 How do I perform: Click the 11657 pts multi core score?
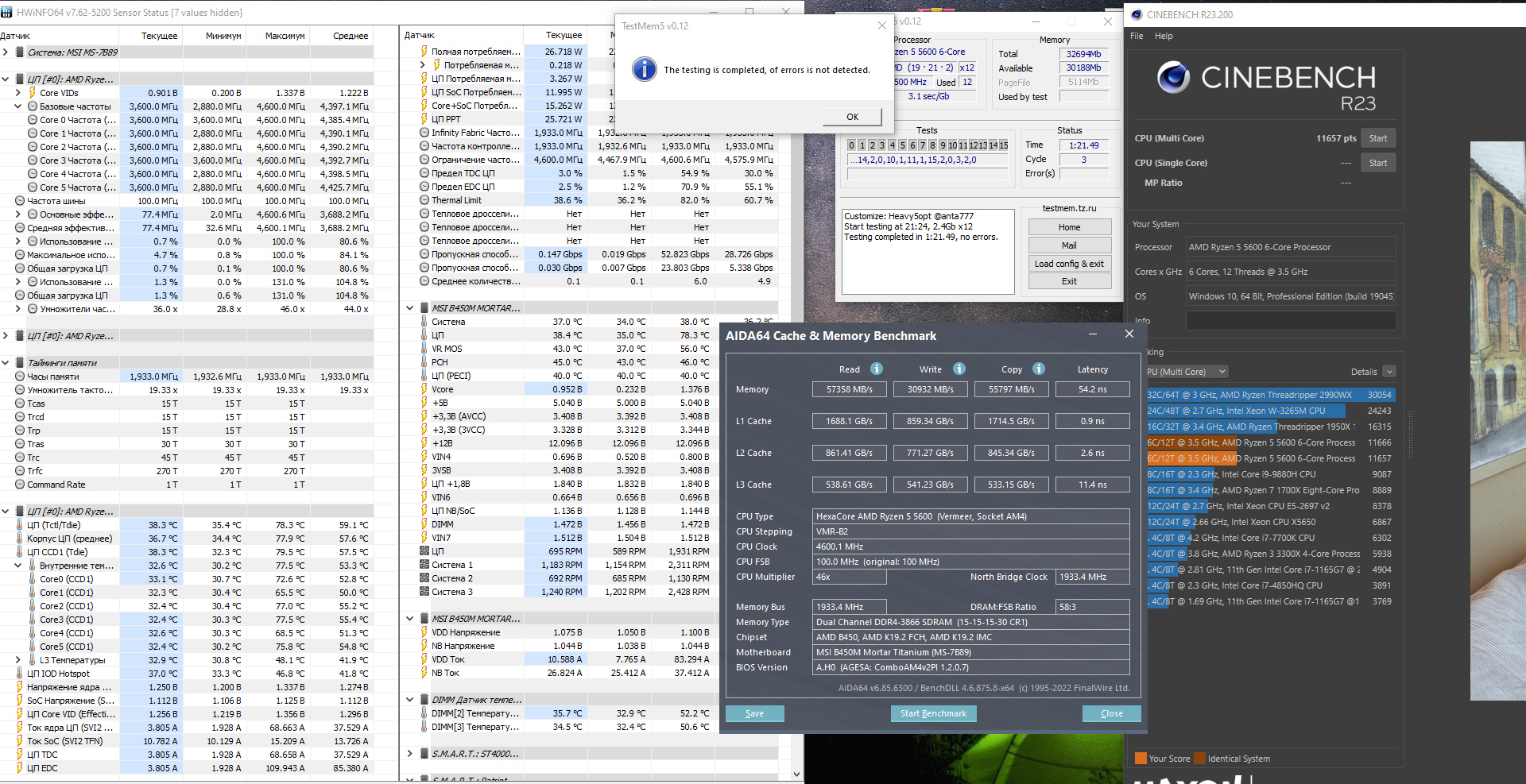click(x=1336, y=138)
